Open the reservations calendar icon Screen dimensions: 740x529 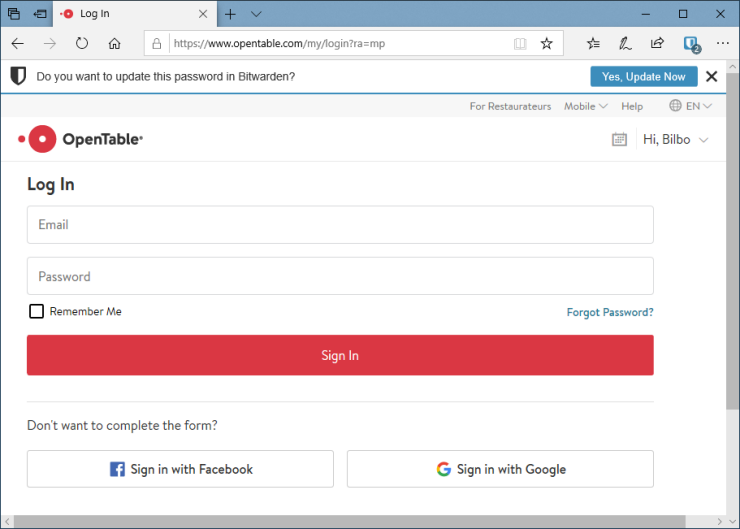pyautogui.click(x=619, y=139)
